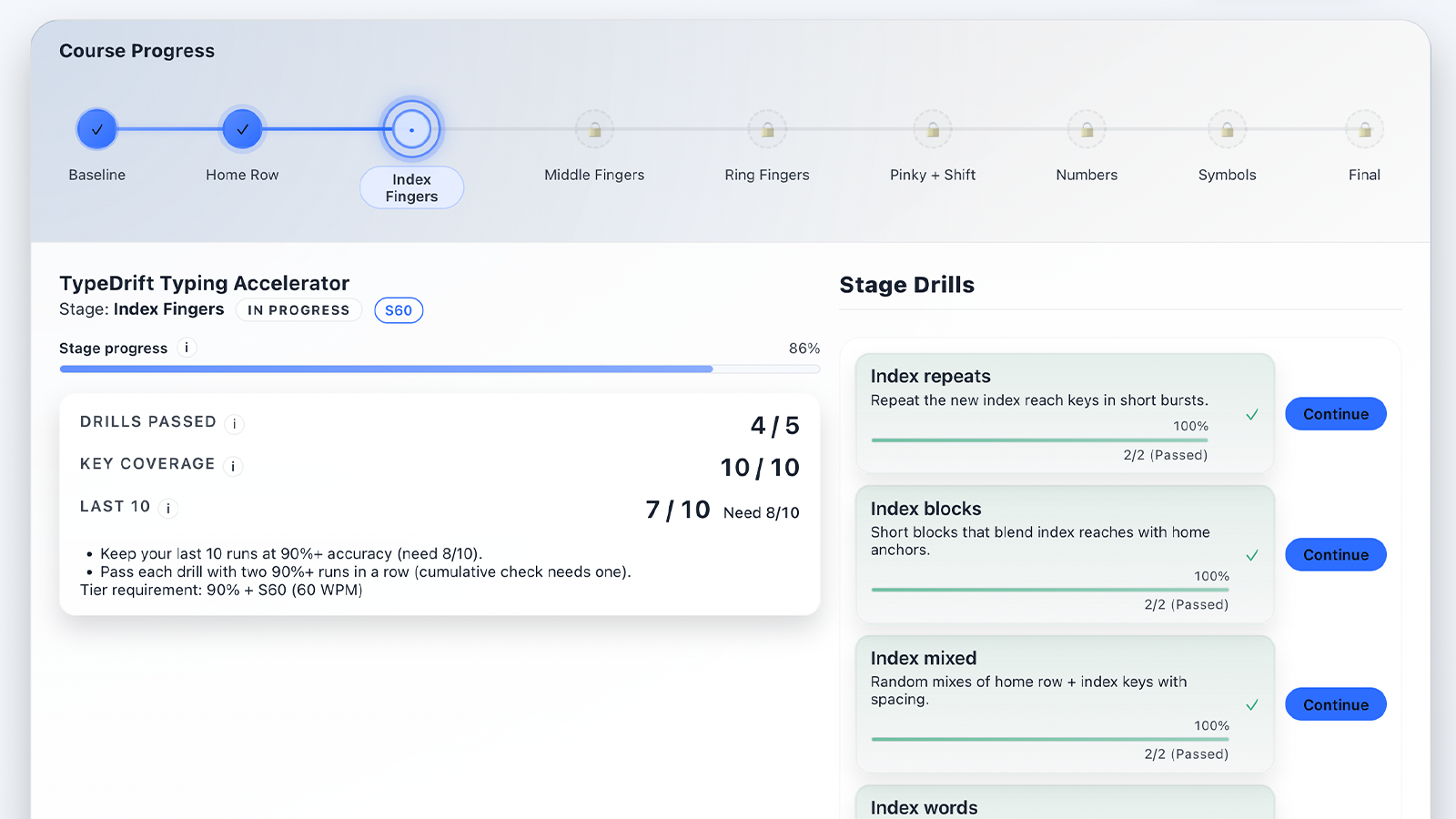The width and height of the screenshot is (1456, 819).
Task: Select the Pinky + Shift stage label
Action: coord(933,175)
